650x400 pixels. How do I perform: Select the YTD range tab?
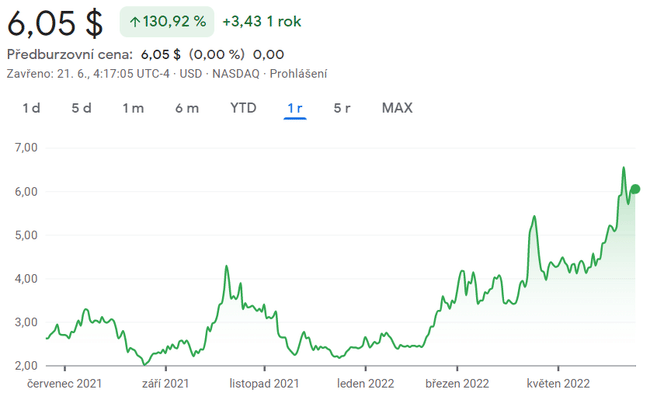pos(243,108)
